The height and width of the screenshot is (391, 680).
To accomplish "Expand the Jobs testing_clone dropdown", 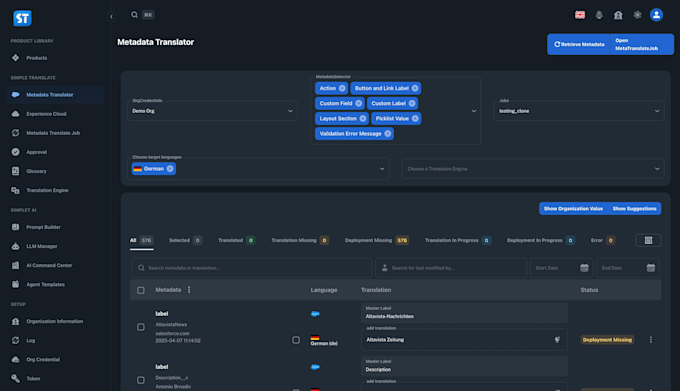I will click(579, 111).
